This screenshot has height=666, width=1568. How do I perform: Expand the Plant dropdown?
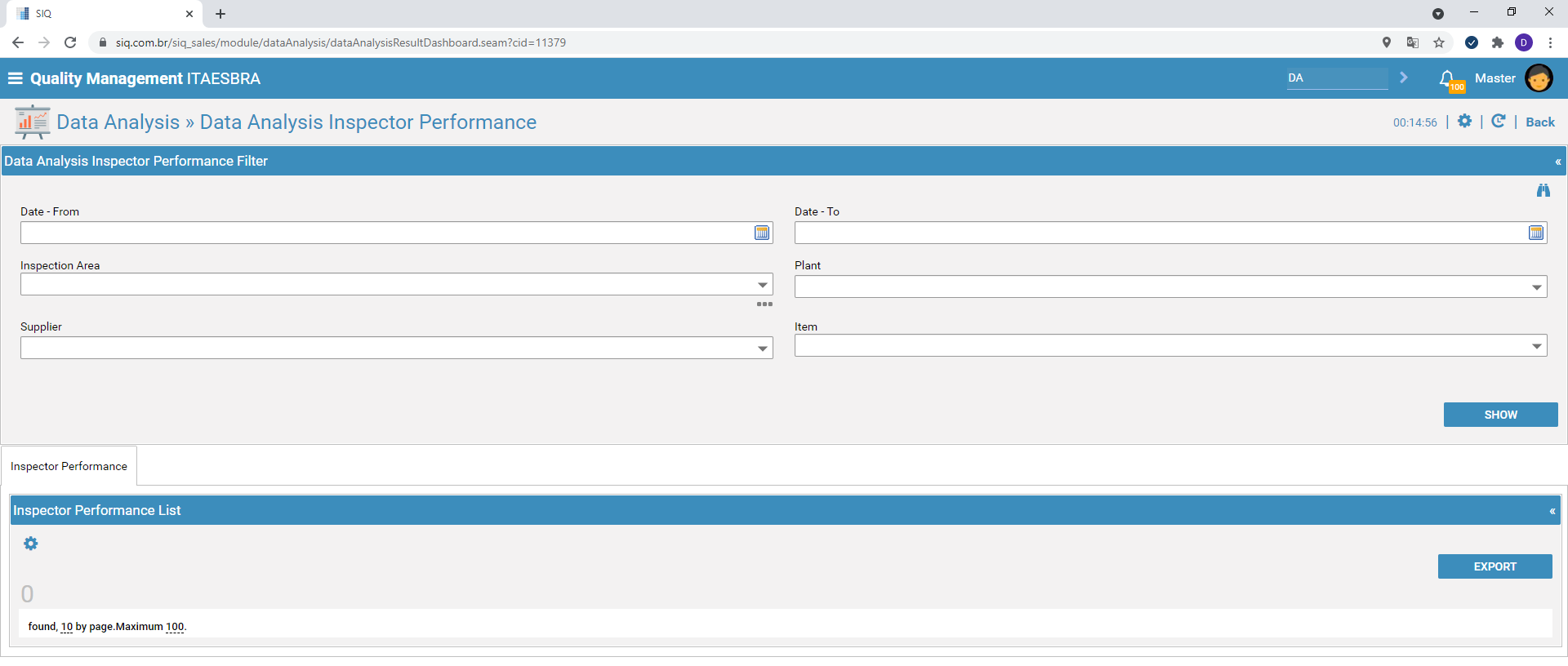[x=1537, y=287]
